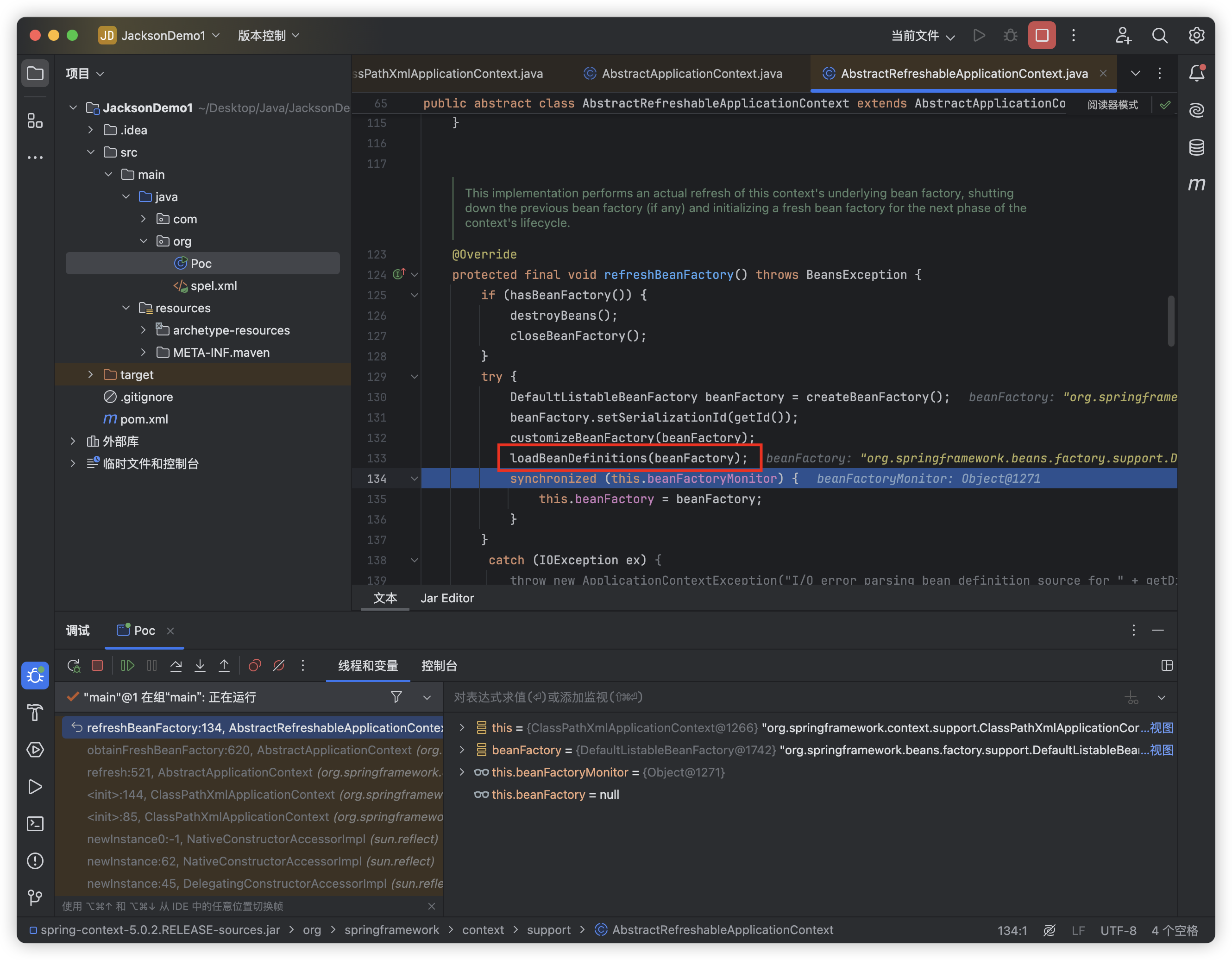1232x960 pixels.
Task: Open the Project tool window folder icon
Action: click(35, 73)
